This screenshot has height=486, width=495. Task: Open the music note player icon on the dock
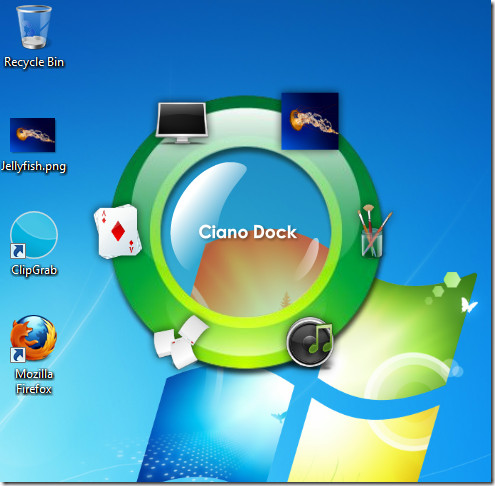click(310, 342)
